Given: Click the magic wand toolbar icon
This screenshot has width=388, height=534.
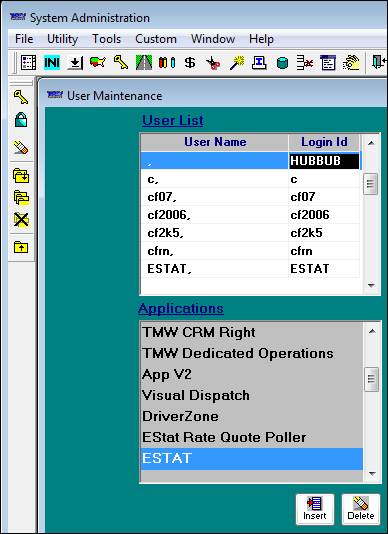Looking at the screenshot, I should (236, 63).
